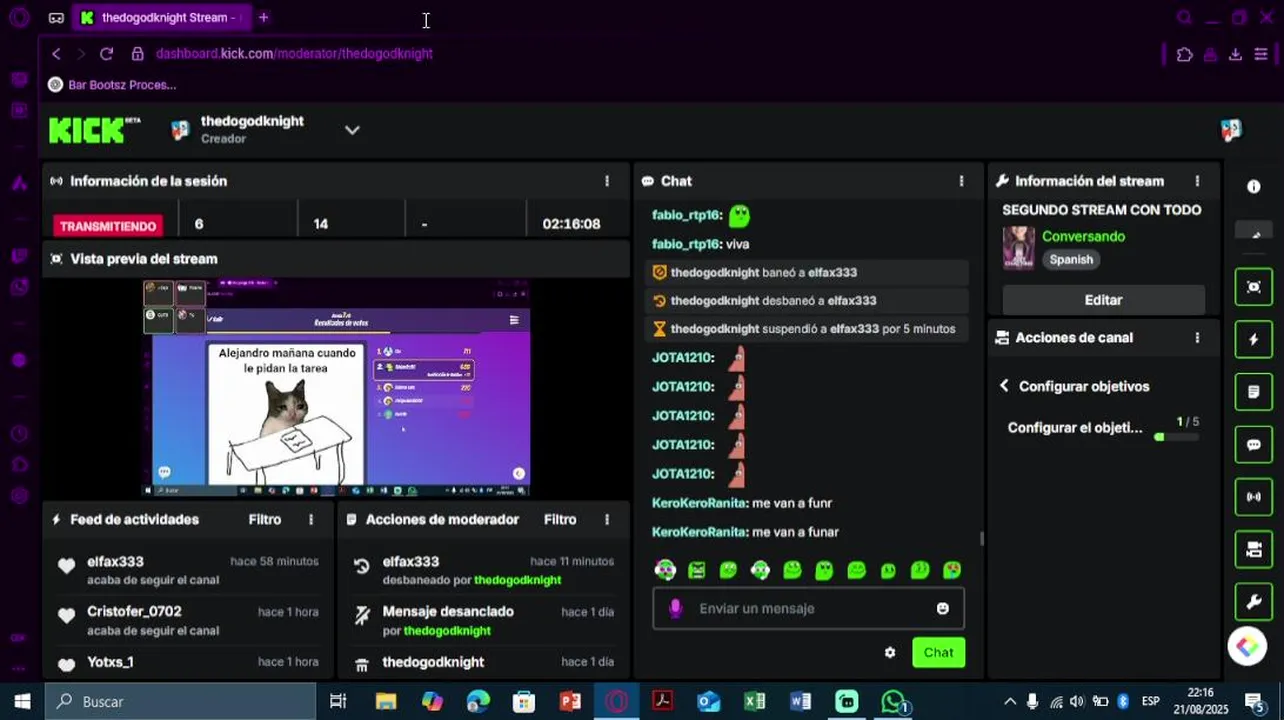The image size is (1284, 720).
Task: Open PowerPoint from the taskbar
Action: 570,702
